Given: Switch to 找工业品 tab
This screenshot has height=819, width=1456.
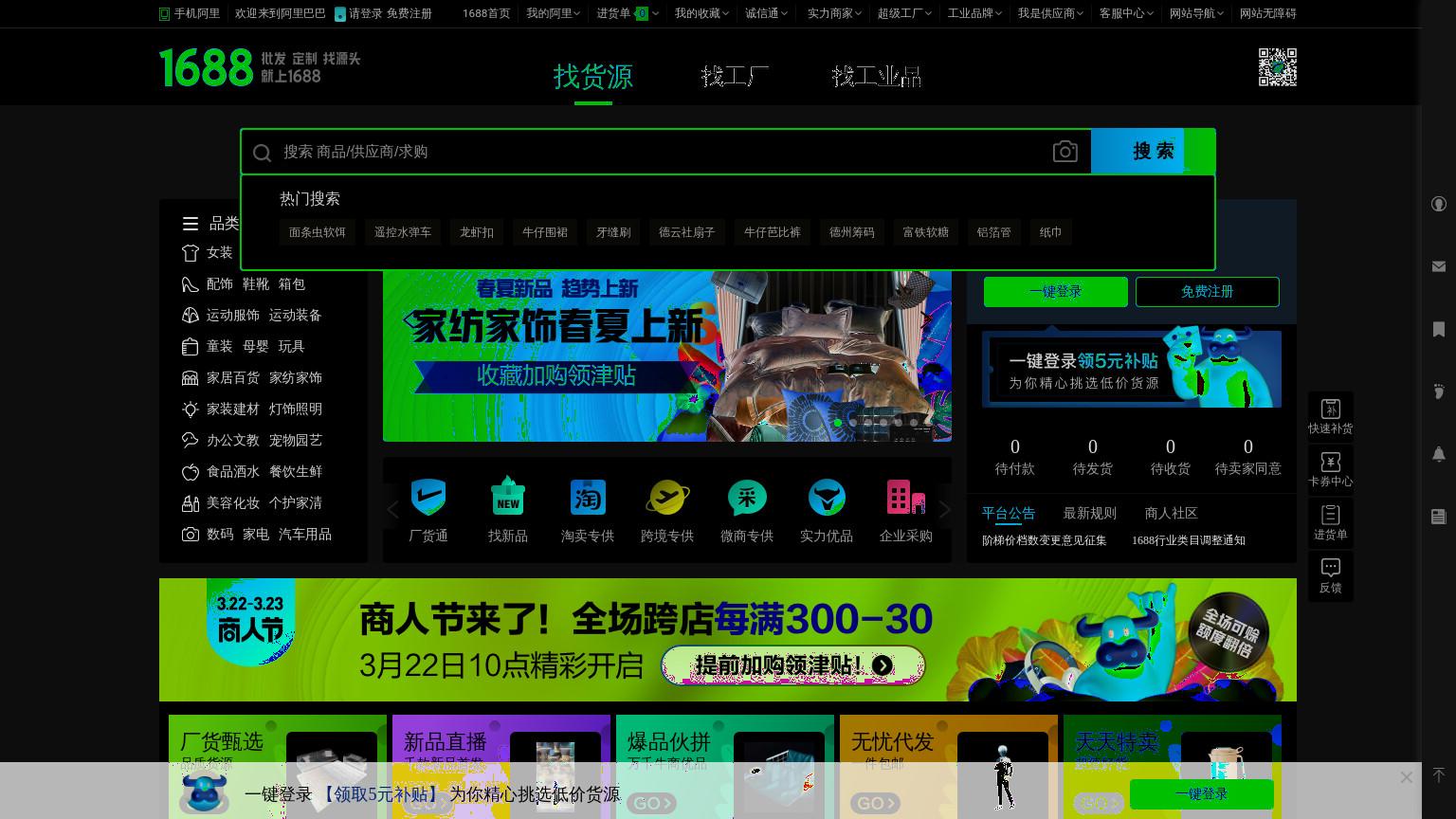Looking at the screenshot, I should [876, 76].
